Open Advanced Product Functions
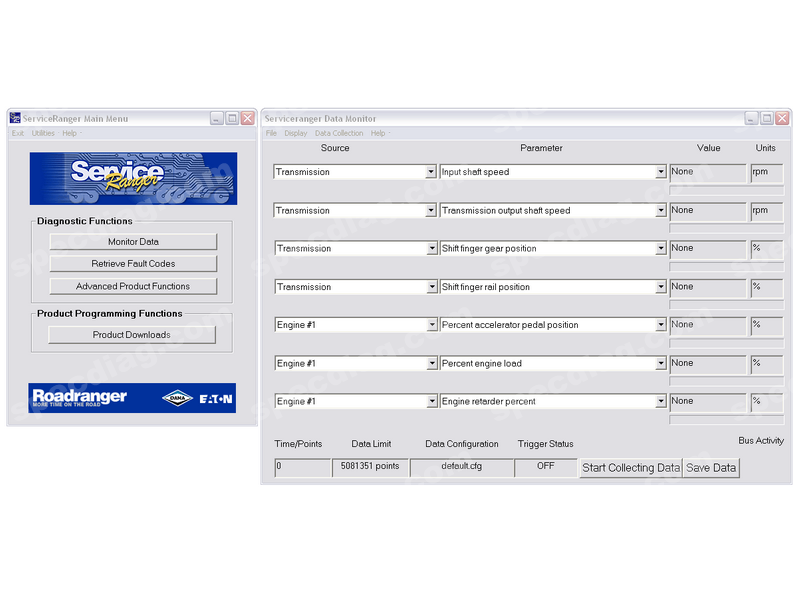 133,286
